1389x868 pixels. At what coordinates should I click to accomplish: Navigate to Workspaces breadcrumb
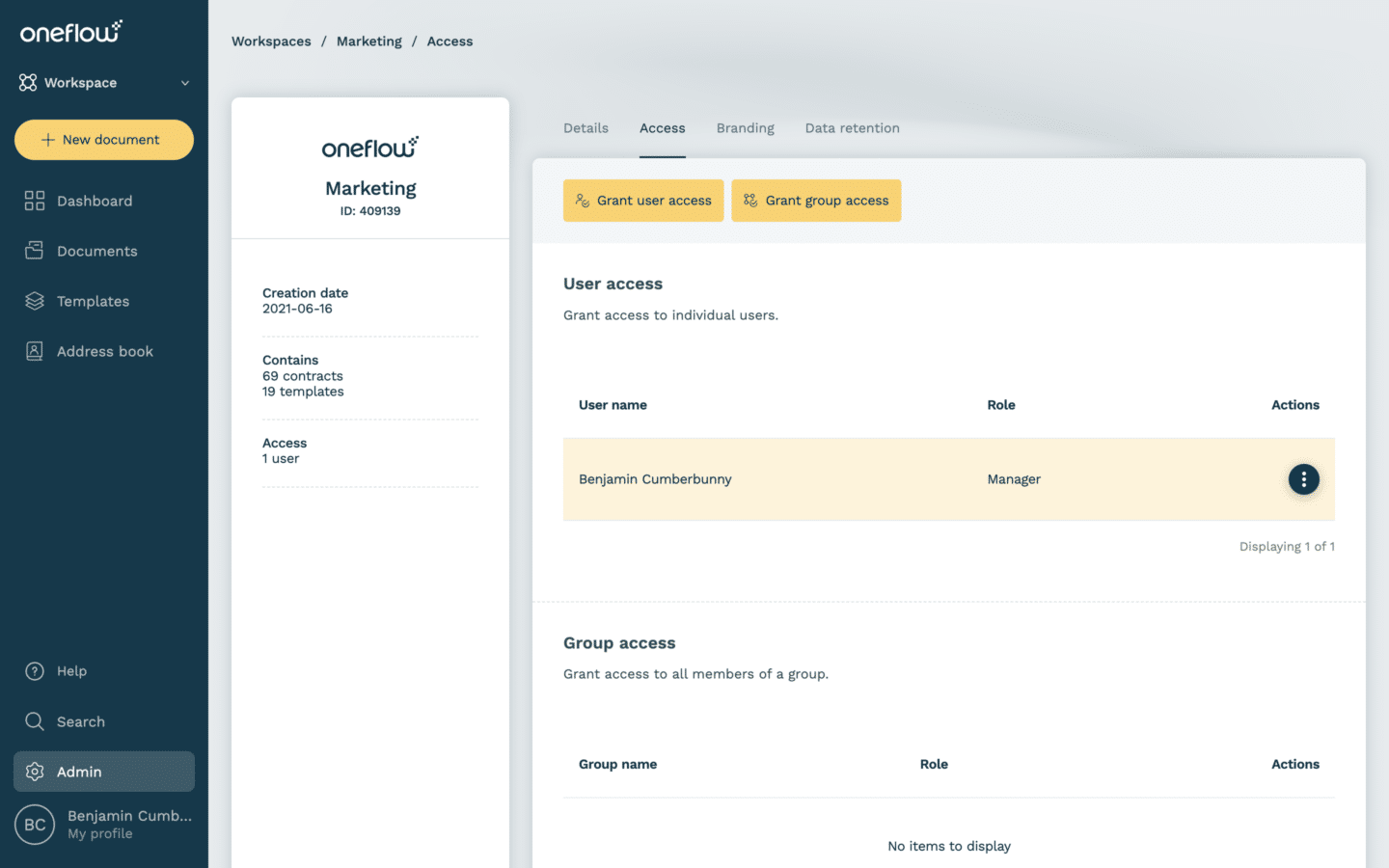click(271, 41)
